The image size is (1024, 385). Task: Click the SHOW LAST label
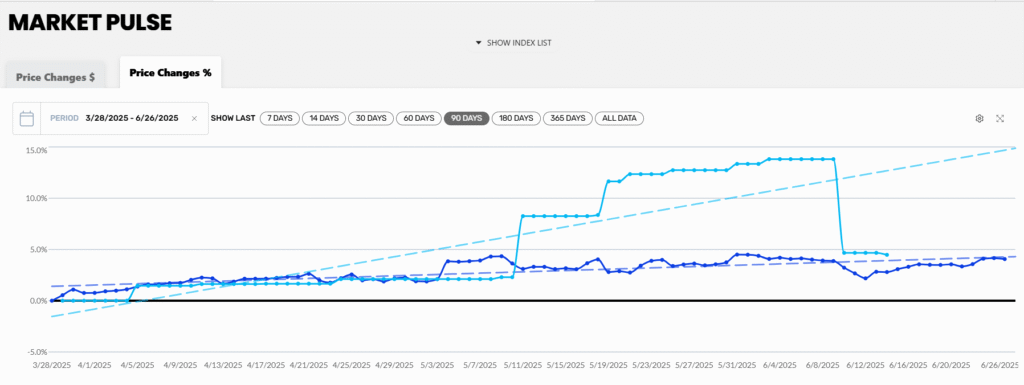point(232,119)
